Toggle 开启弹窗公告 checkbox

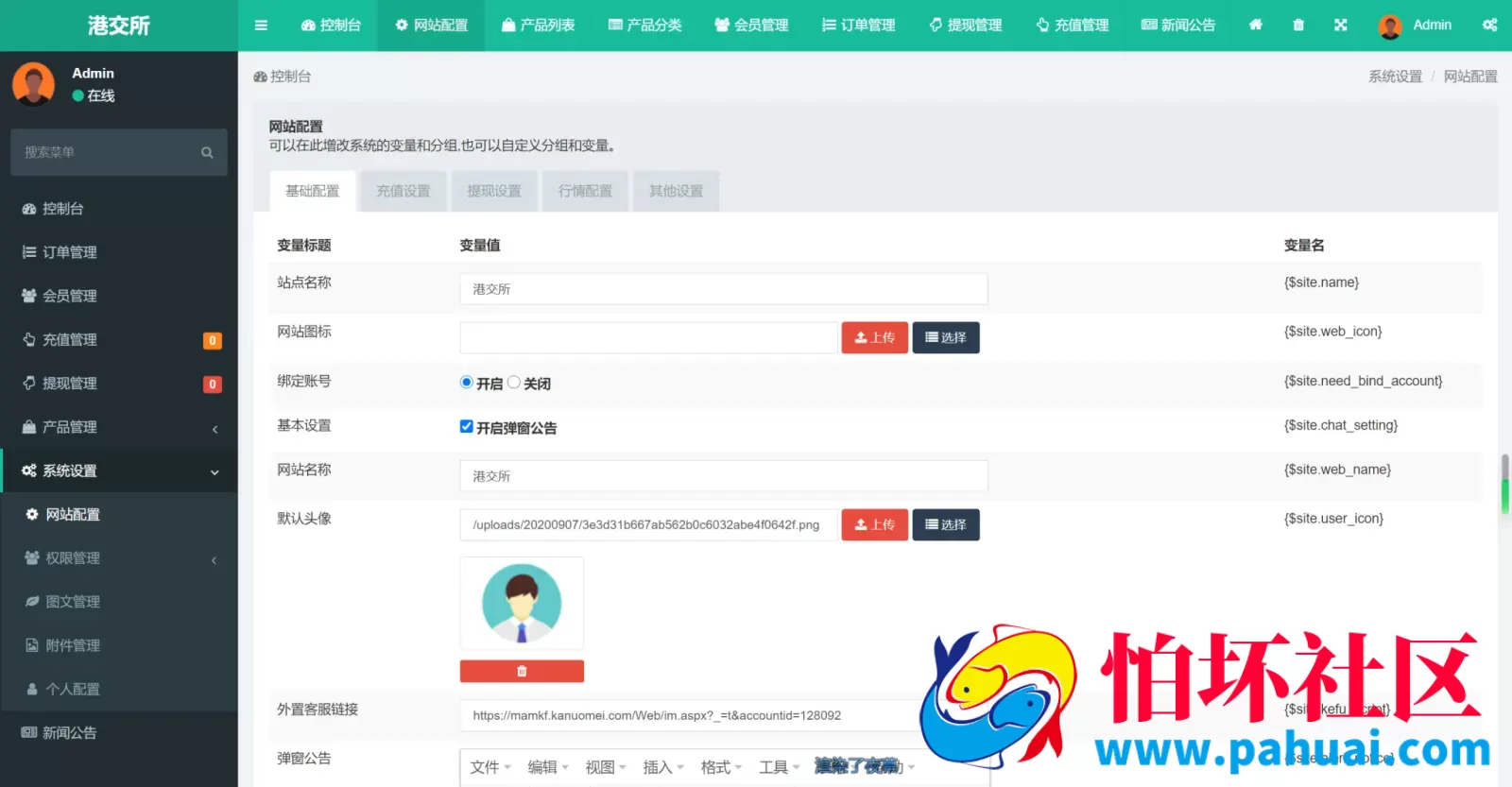pyautogui.click(x=466, y=426)
